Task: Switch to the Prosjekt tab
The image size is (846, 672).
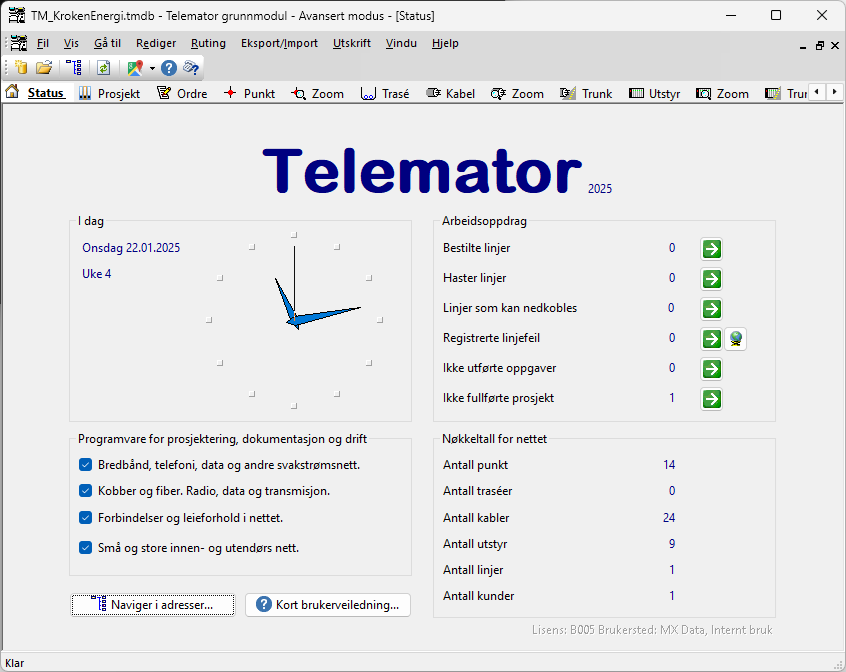Action: [110, 93]
